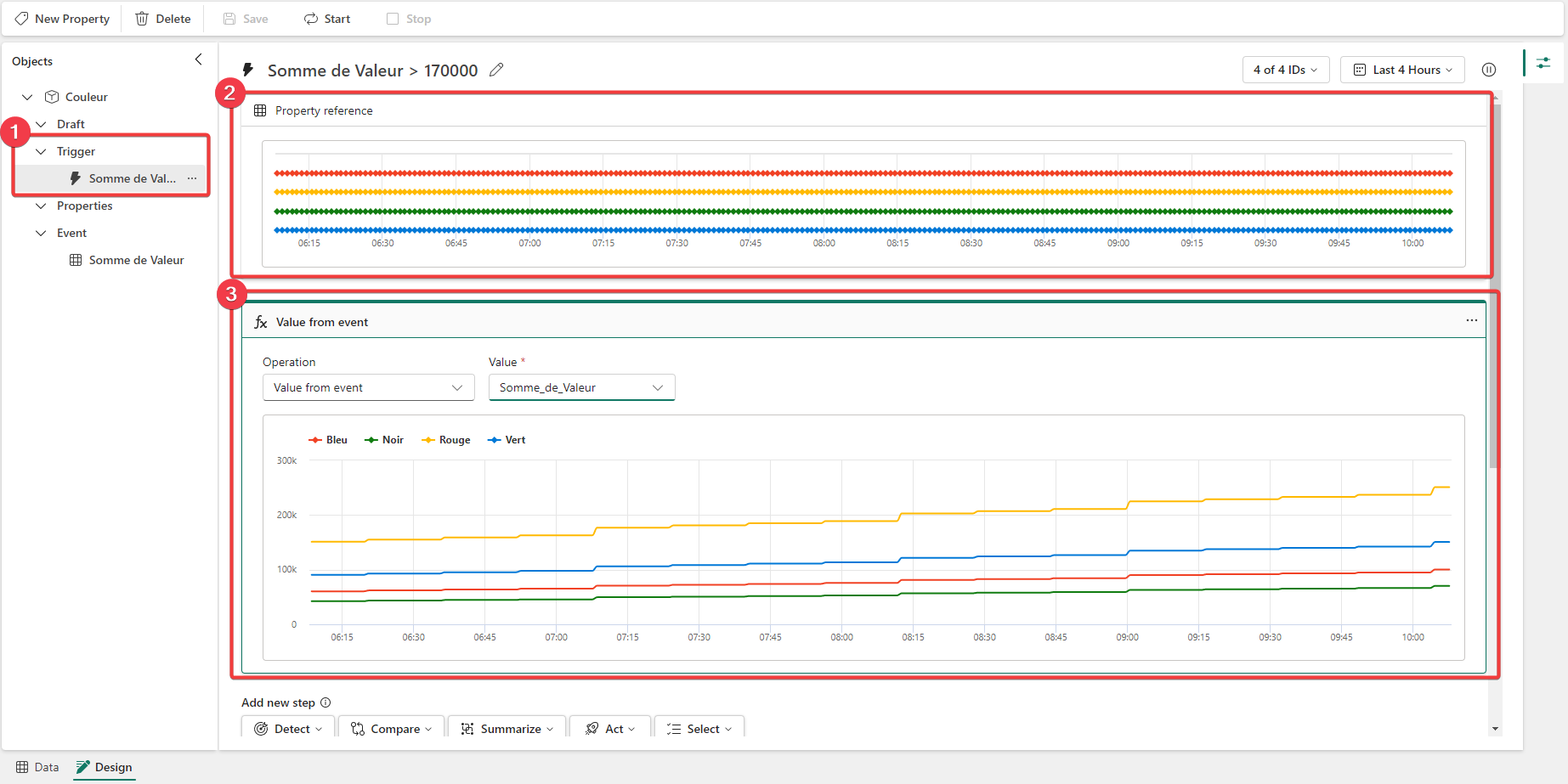This screenshot has width=1568, height=784.
Task: Click the Delete toolbar button
Action: (163, 19)
